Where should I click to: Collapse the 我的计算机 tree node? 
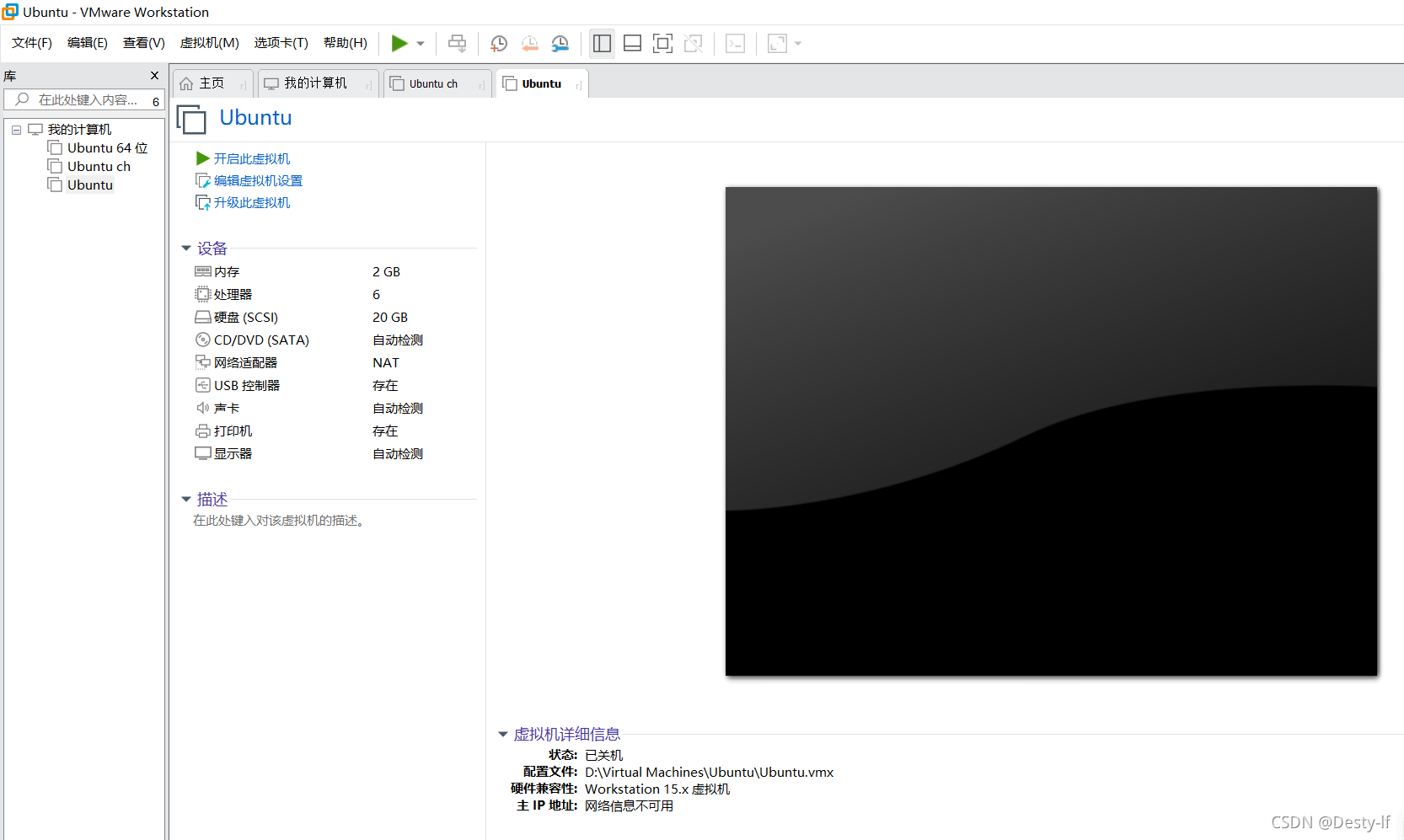(16, 130)
